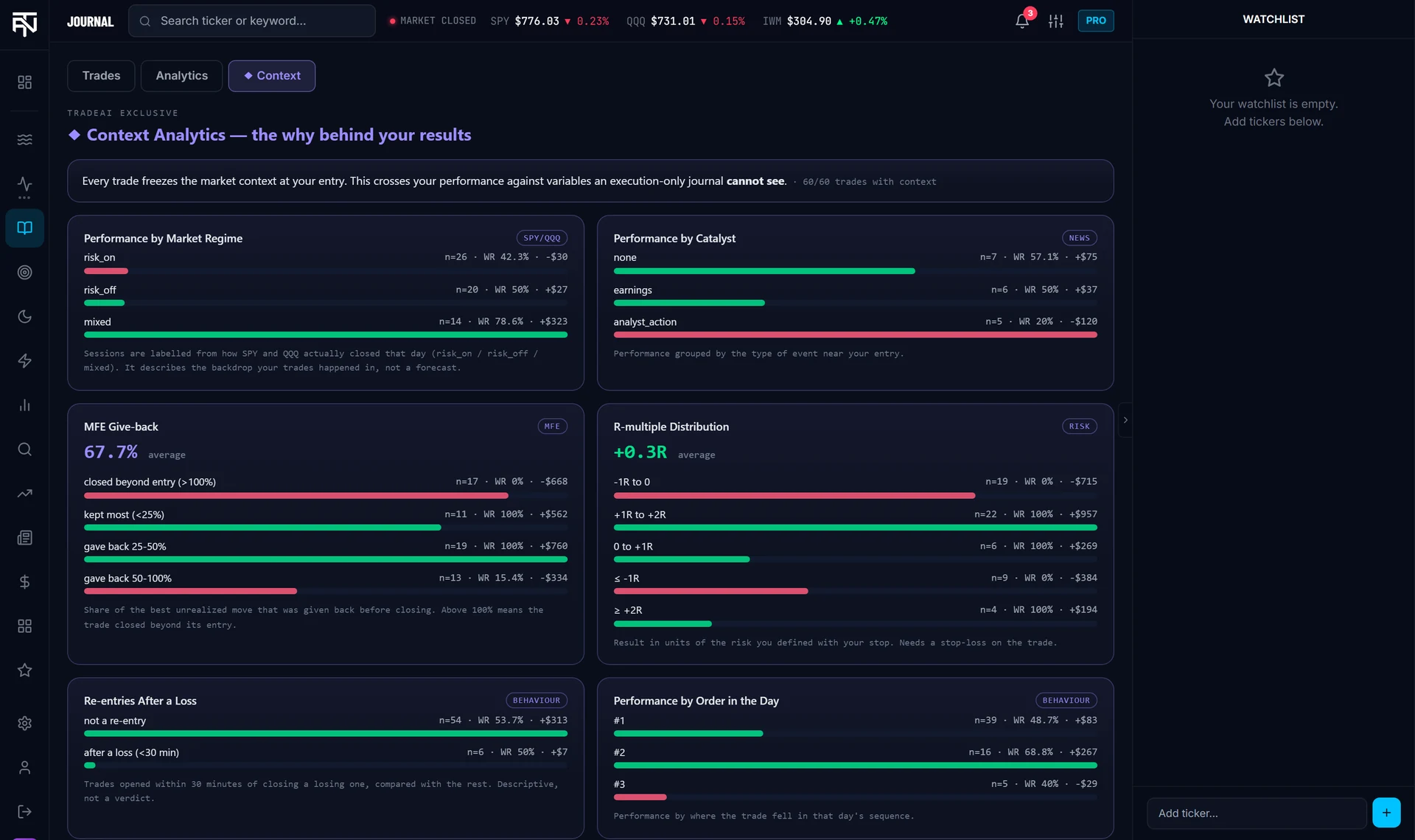Select the open book journal icon
This screenshot has width=1415, height=840.
click(x=24, y=228)
